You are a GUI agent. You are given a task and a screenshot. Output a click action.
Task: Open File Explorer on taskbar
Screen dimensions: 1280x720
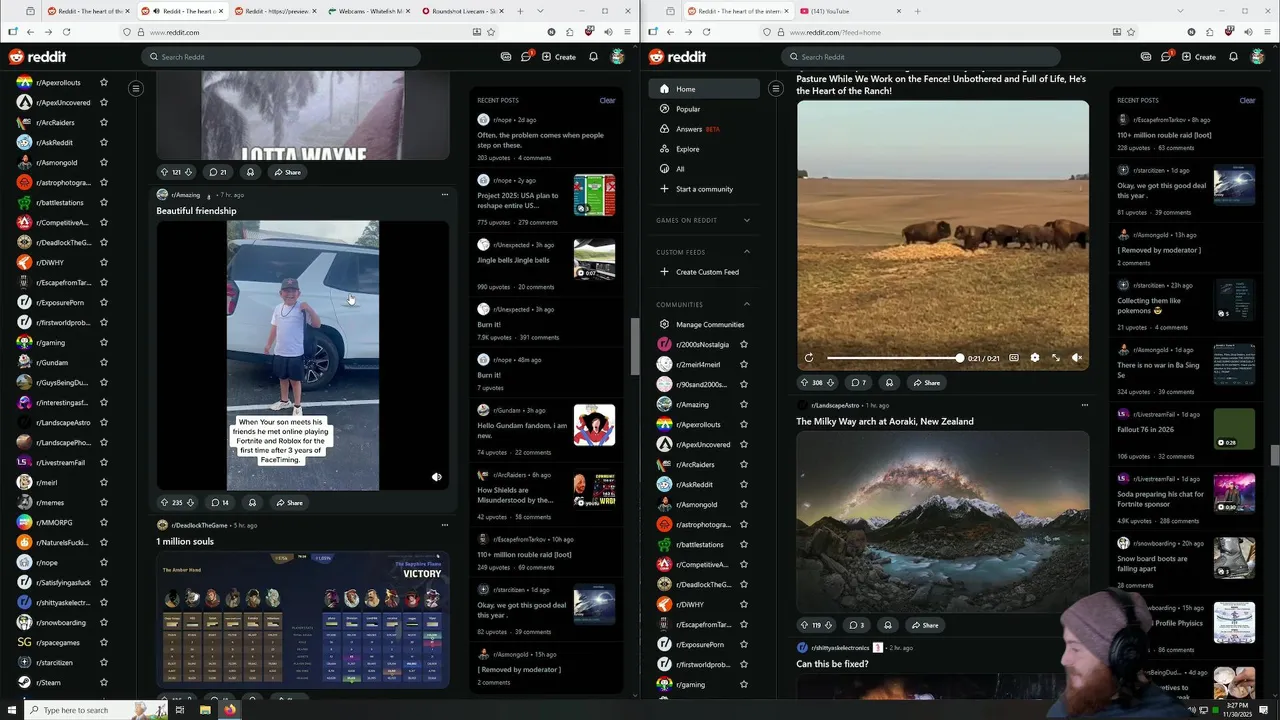204,710
